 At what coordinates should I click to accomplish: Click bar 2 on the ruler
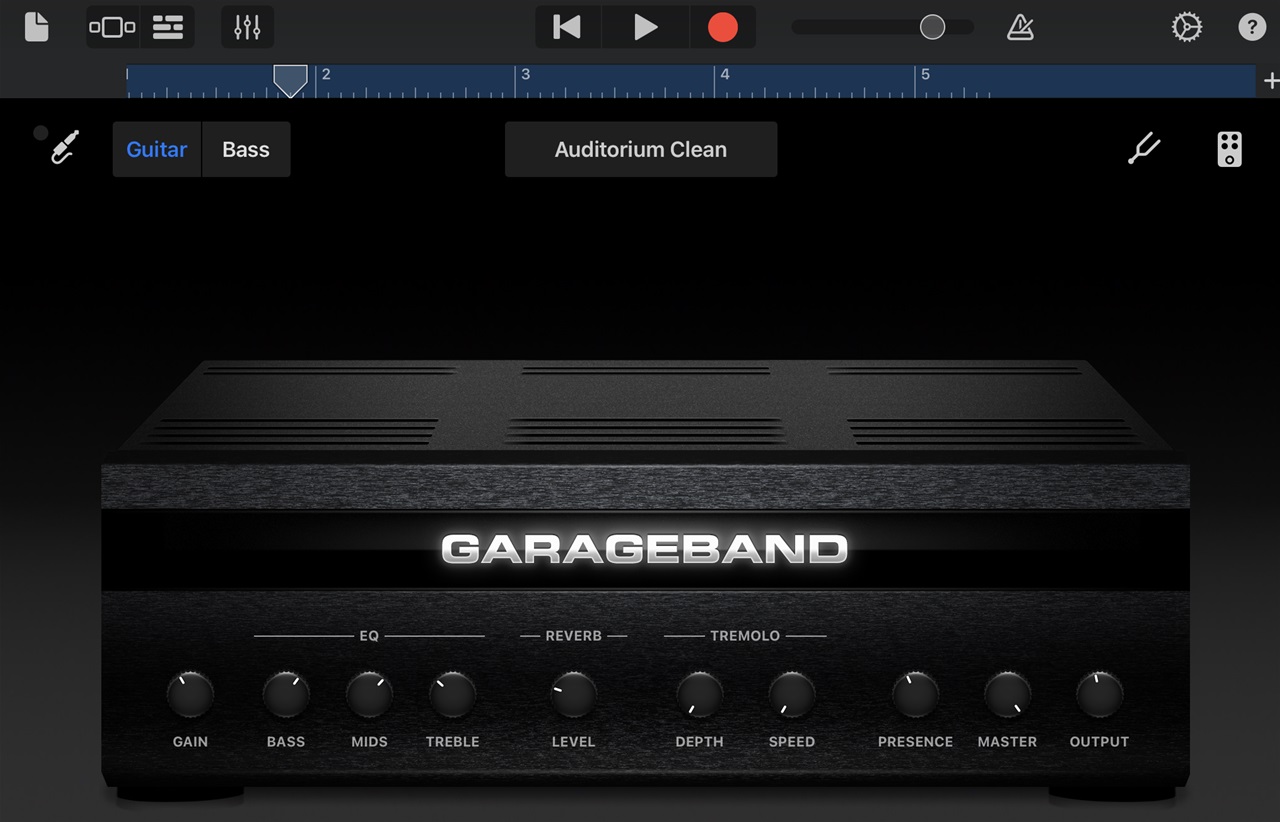coord(326,74)
